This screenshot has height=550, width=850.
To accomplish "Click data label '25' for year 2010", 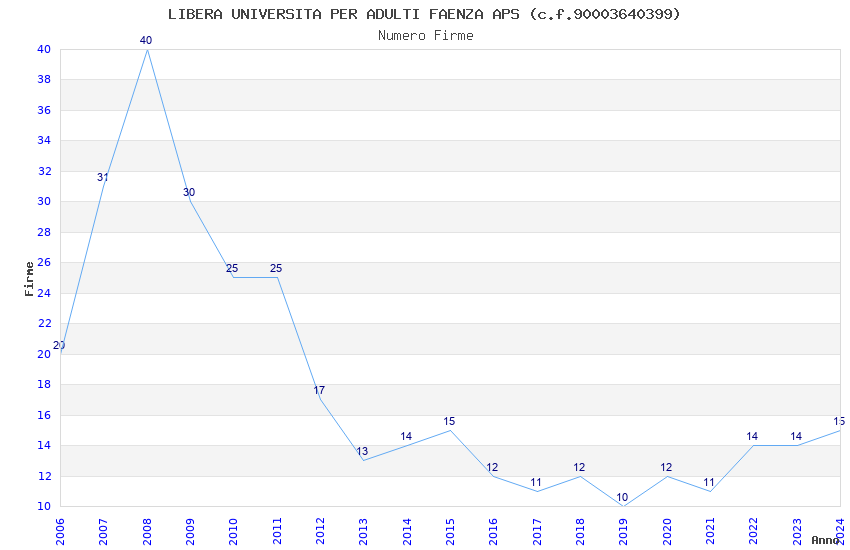I will pyautogui.click(x=232, y=268).
